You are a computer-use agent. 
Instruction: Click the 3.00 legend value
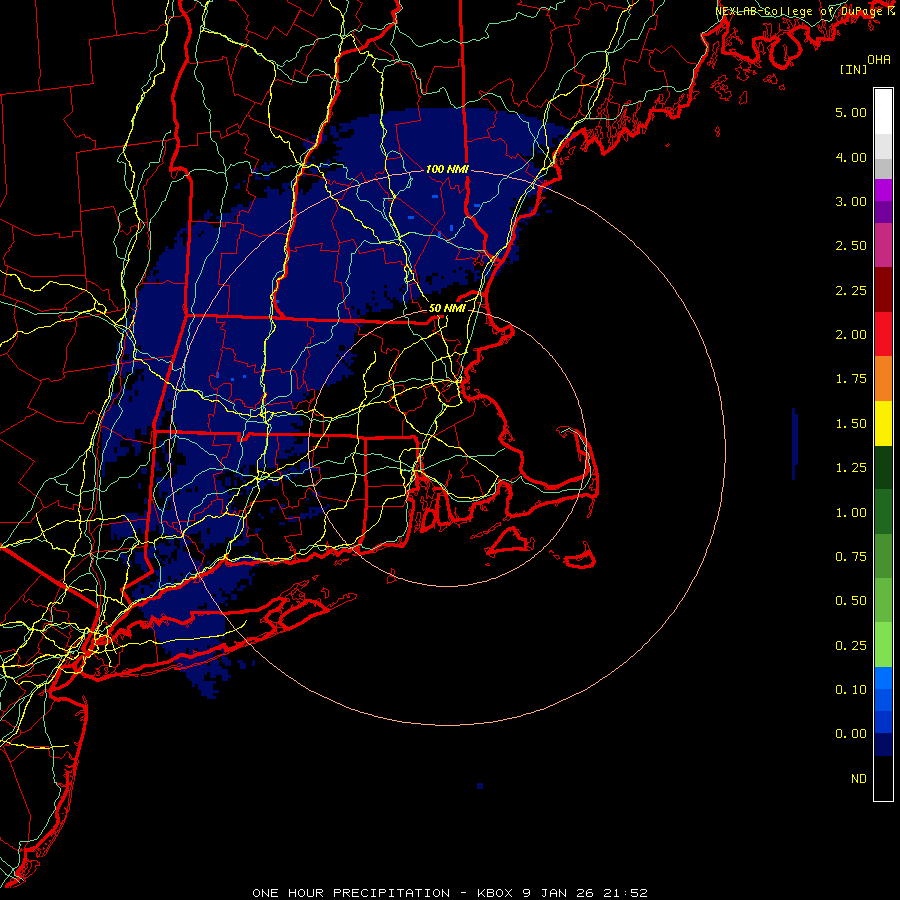[x=851, y=201]
